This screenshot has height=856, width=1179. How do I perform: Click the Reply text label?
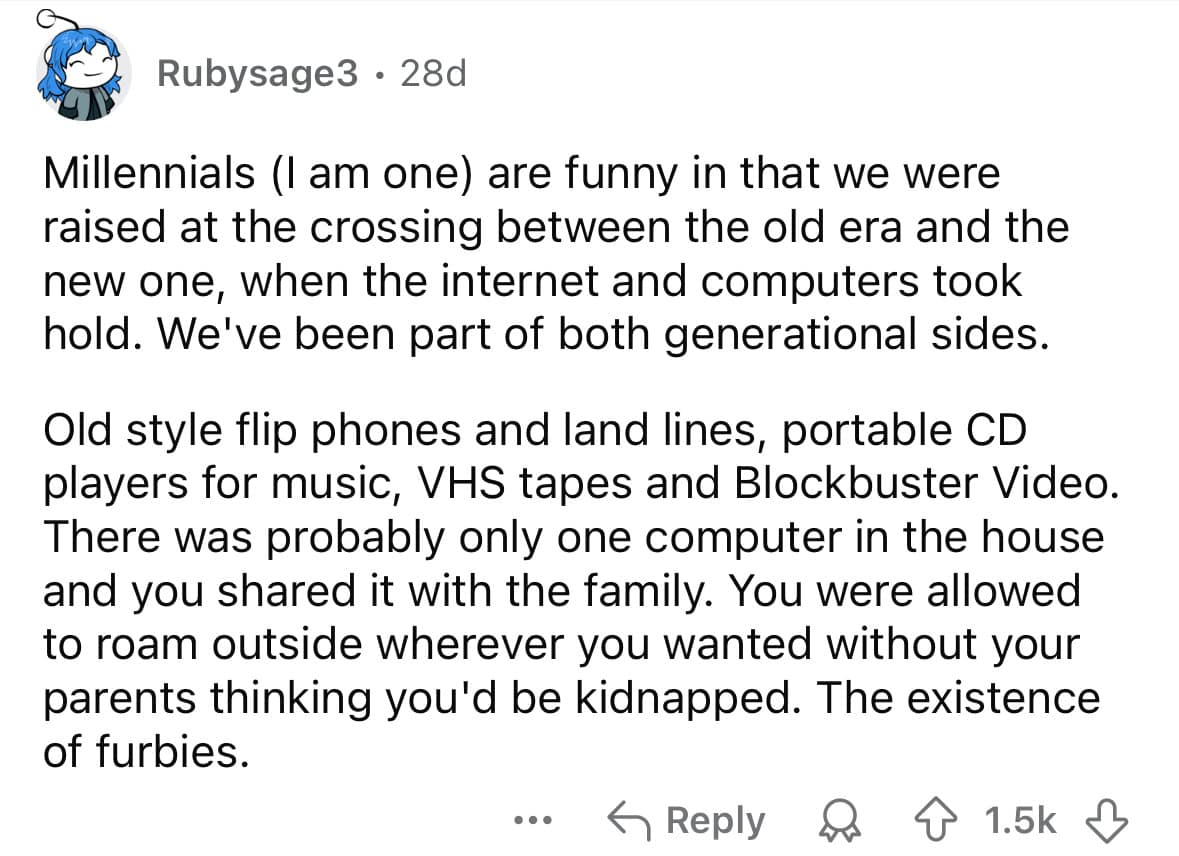point(715,821)
